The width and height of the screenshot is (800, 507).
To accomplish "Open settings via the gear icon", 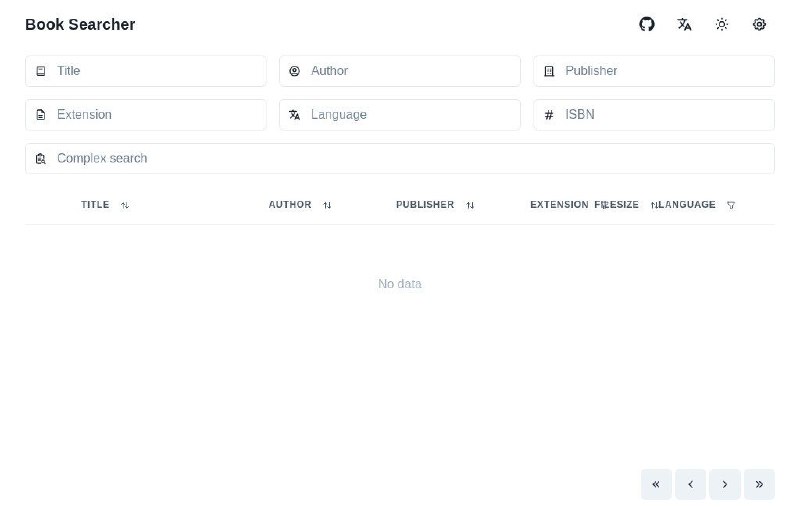I will [x=759, y=24].
